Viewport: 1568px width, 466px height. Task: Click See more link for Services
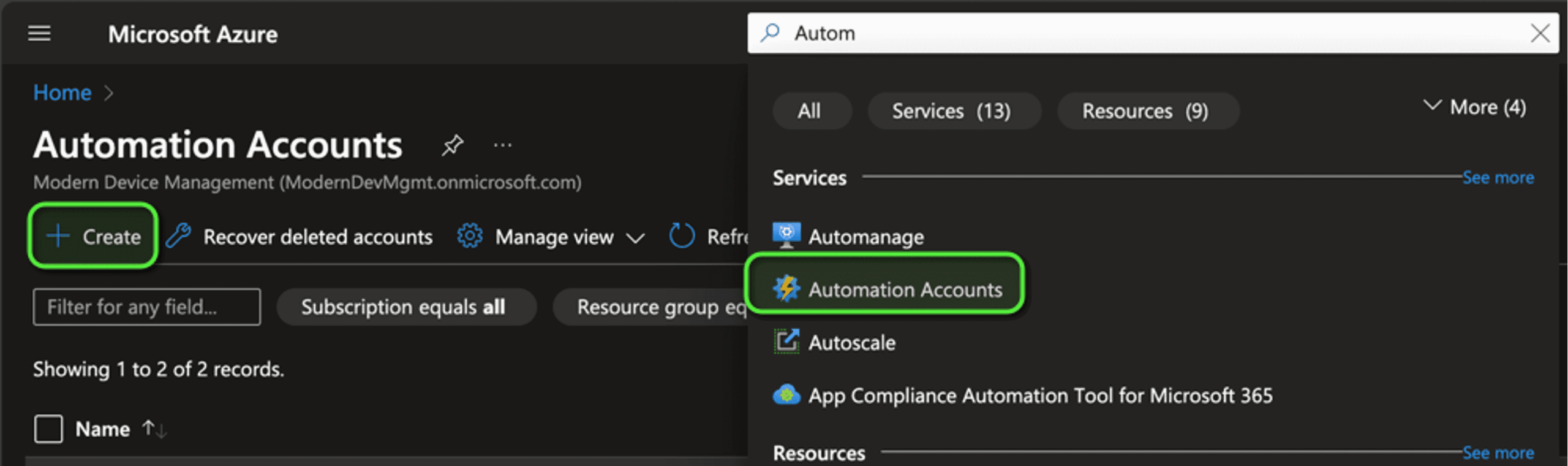click(x=1498, y=178)
